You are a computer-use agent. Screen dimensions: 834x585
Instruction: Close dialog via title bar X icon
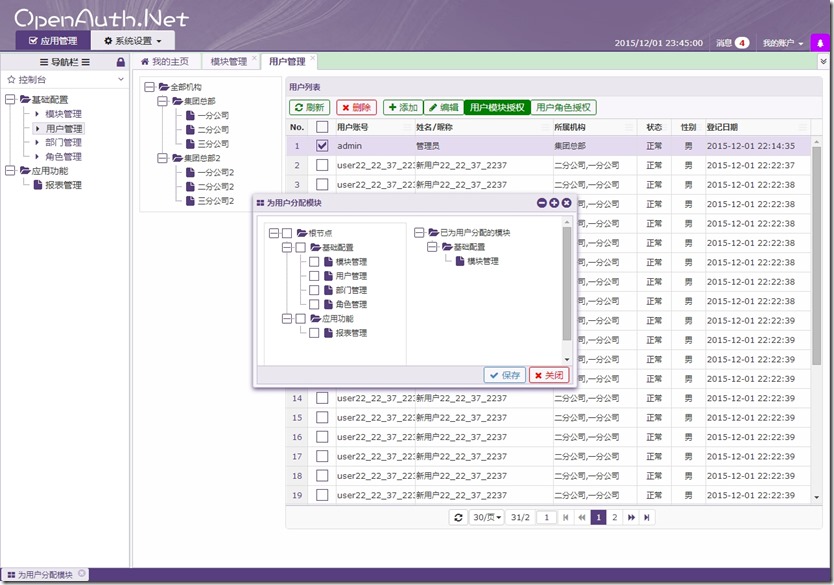[566, 203]
